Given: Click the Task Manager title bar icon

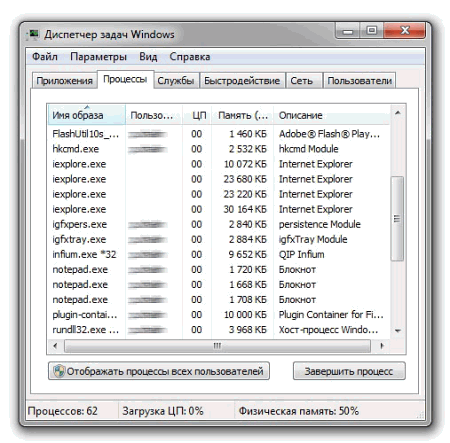Looking at the screenshot, I should click(33, 34).
